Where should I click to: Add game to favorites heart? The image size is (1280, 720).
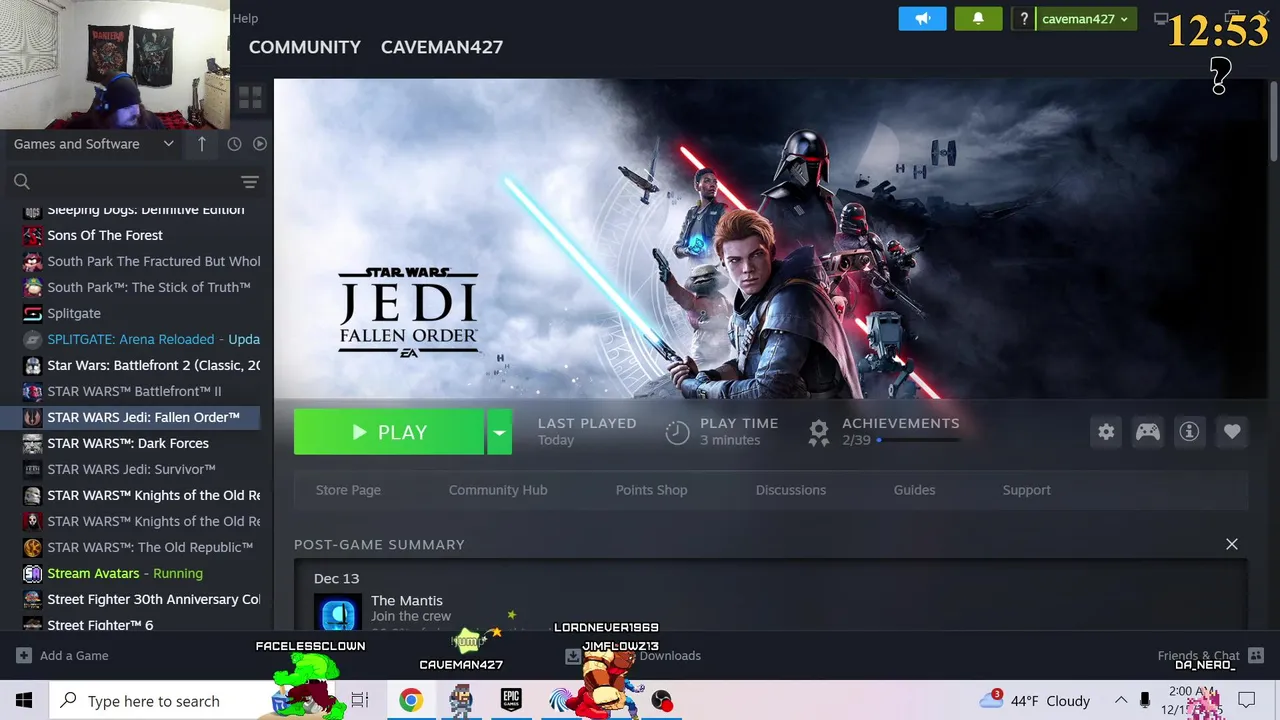[1232, 432]
